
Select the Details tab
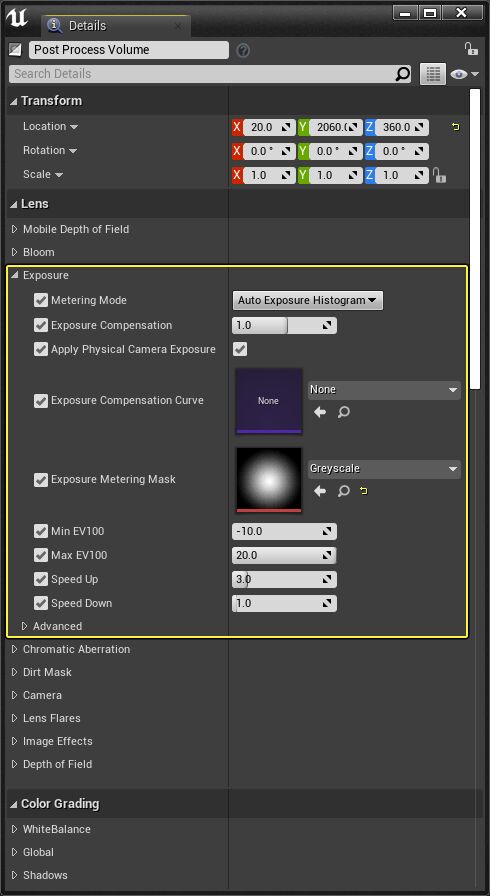tap(116, 26)
